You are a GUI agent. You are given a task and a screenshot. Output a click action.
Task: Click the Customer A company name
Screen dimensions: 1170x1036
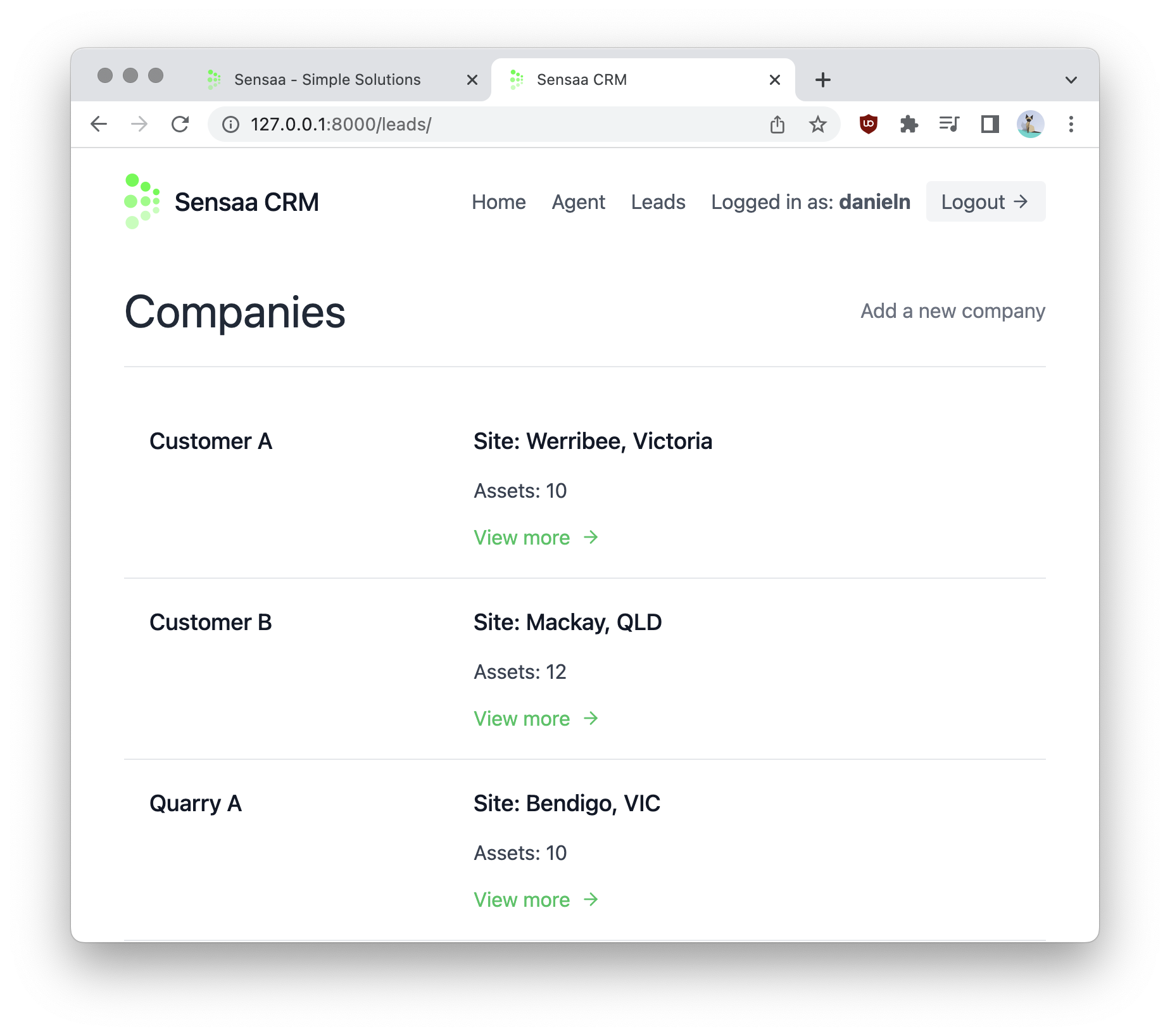tap(211, 441)
